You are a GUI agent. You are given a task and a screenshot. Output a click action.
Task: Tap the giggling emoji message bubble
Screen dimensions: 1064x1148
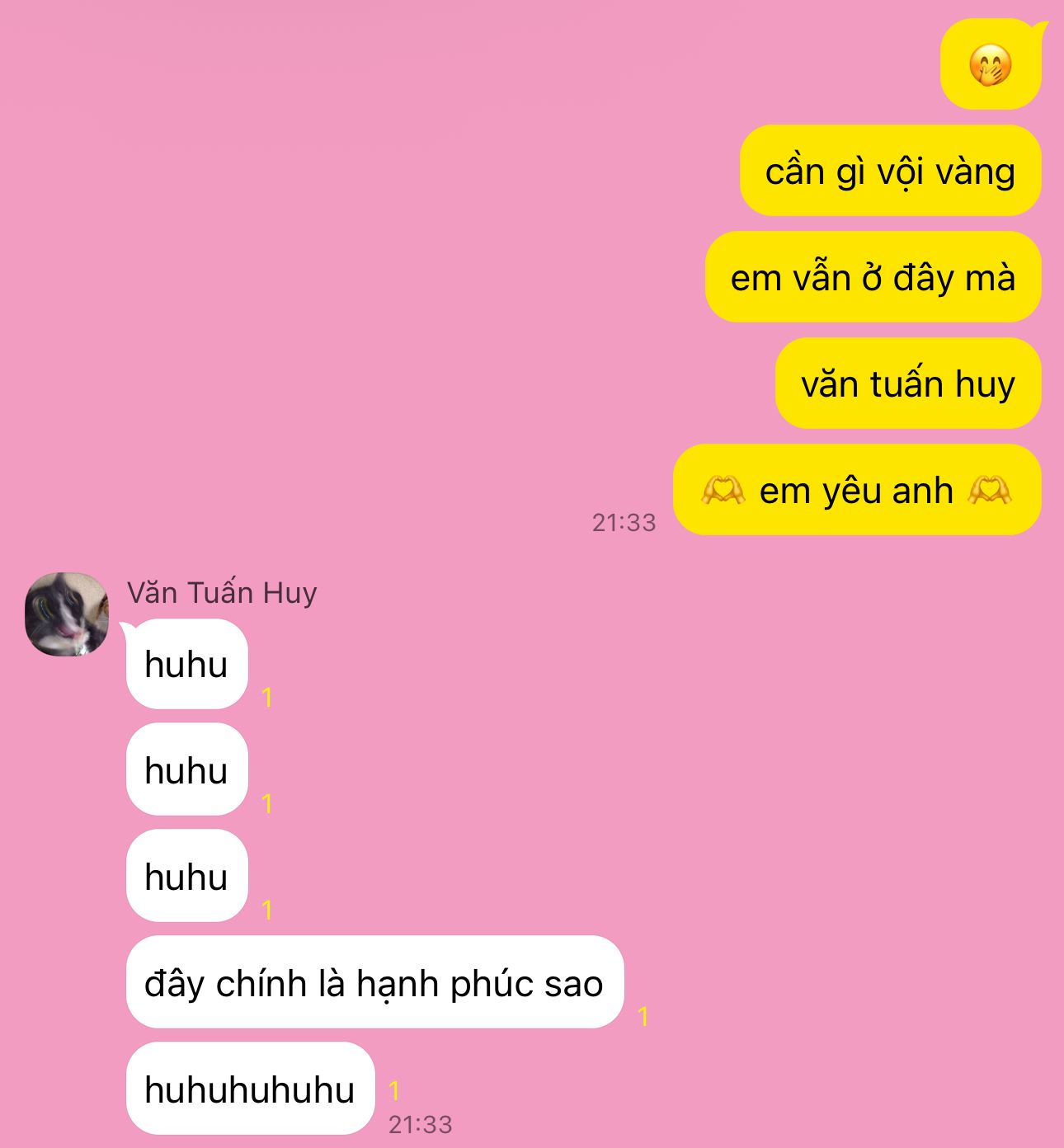pos(991,64)
